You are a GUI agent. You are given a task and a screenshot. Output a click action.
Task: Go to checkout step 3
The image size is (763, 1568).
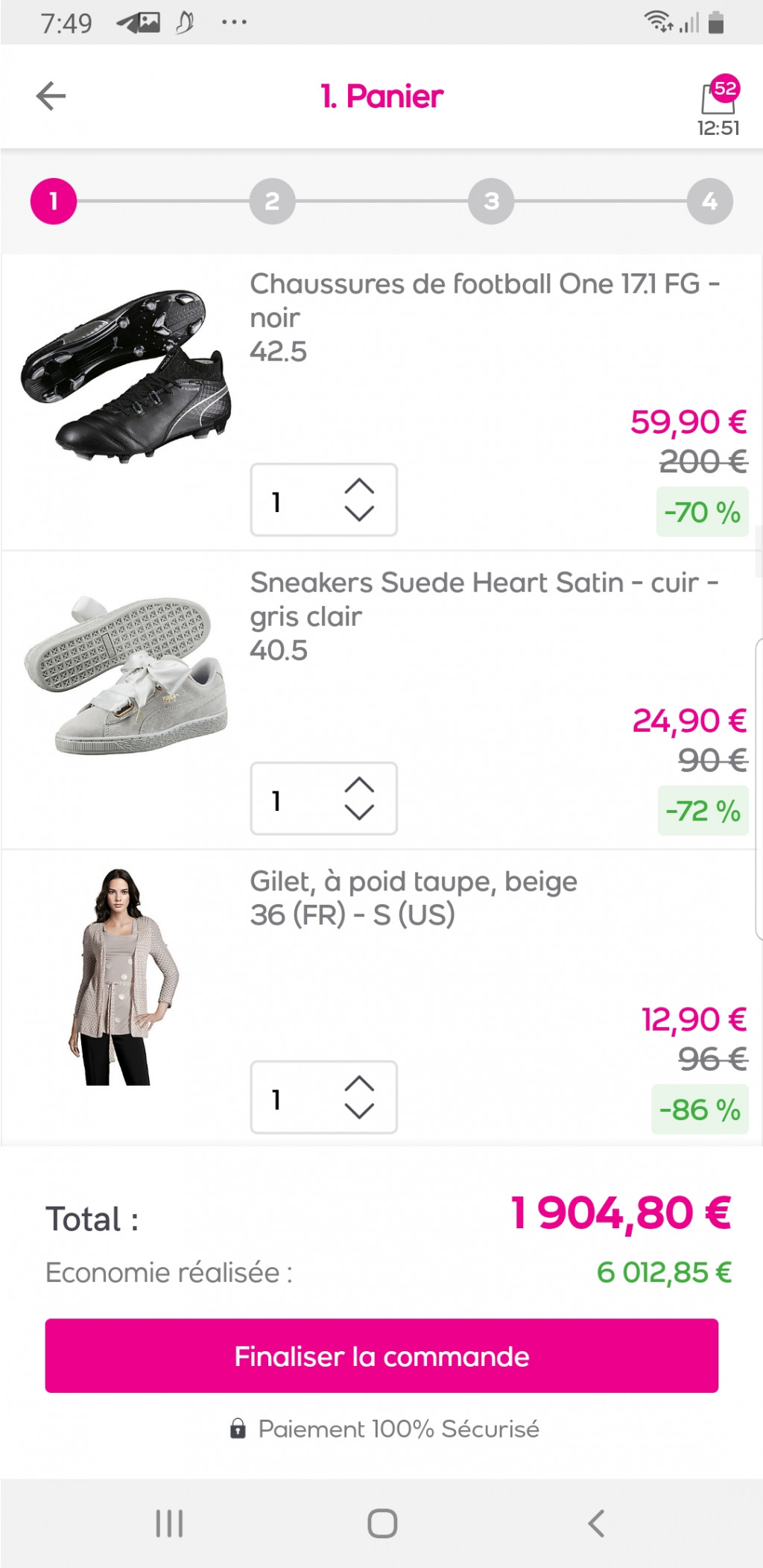coord(491,201)
